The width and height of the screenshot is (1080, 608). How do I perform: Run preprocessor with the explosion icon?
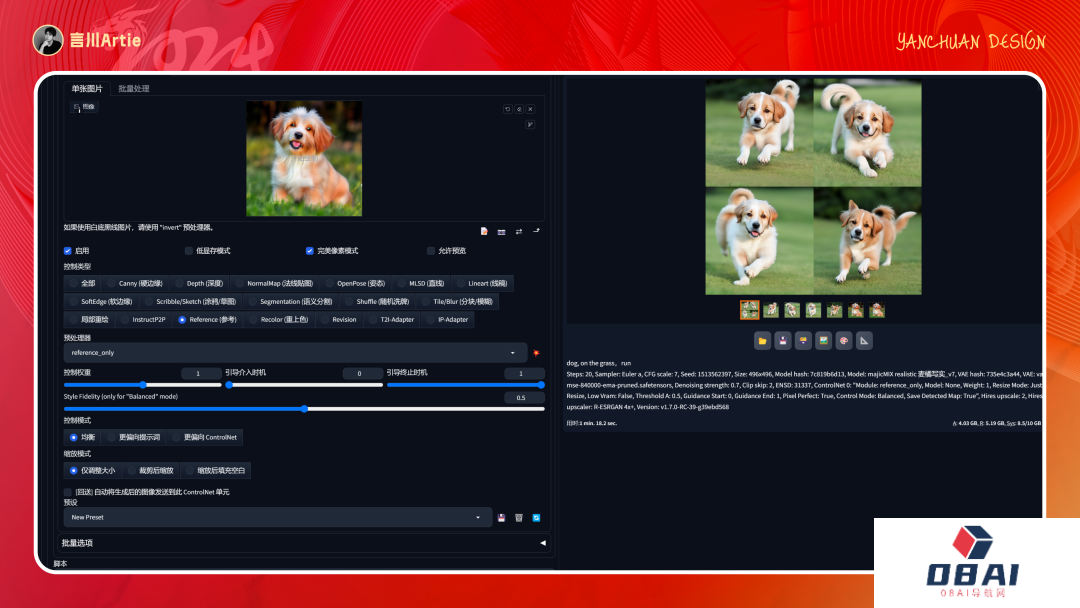(536, 353)
